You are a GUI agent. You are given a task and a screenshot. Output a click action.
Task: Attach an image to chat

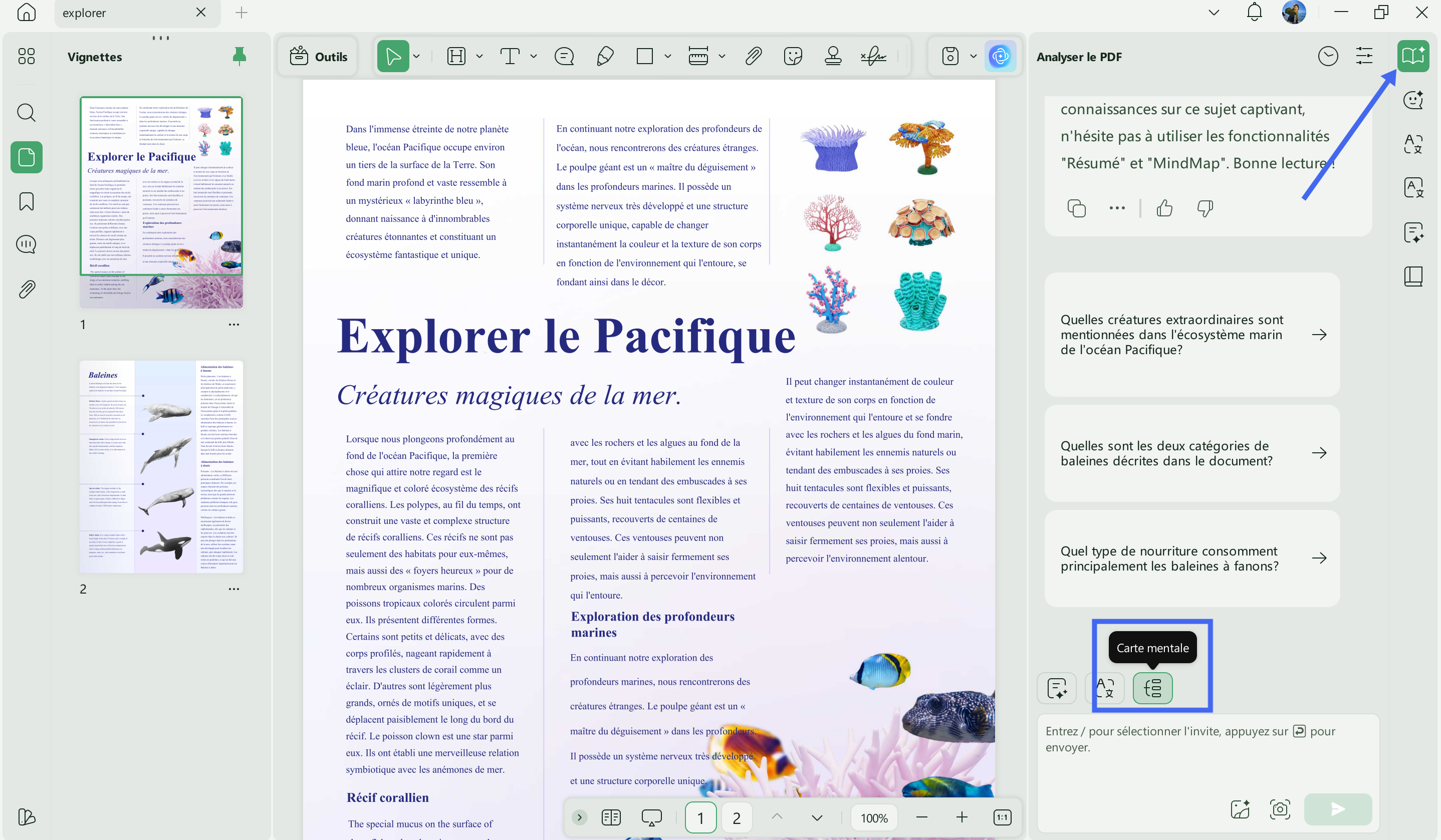pos(1240,809)
